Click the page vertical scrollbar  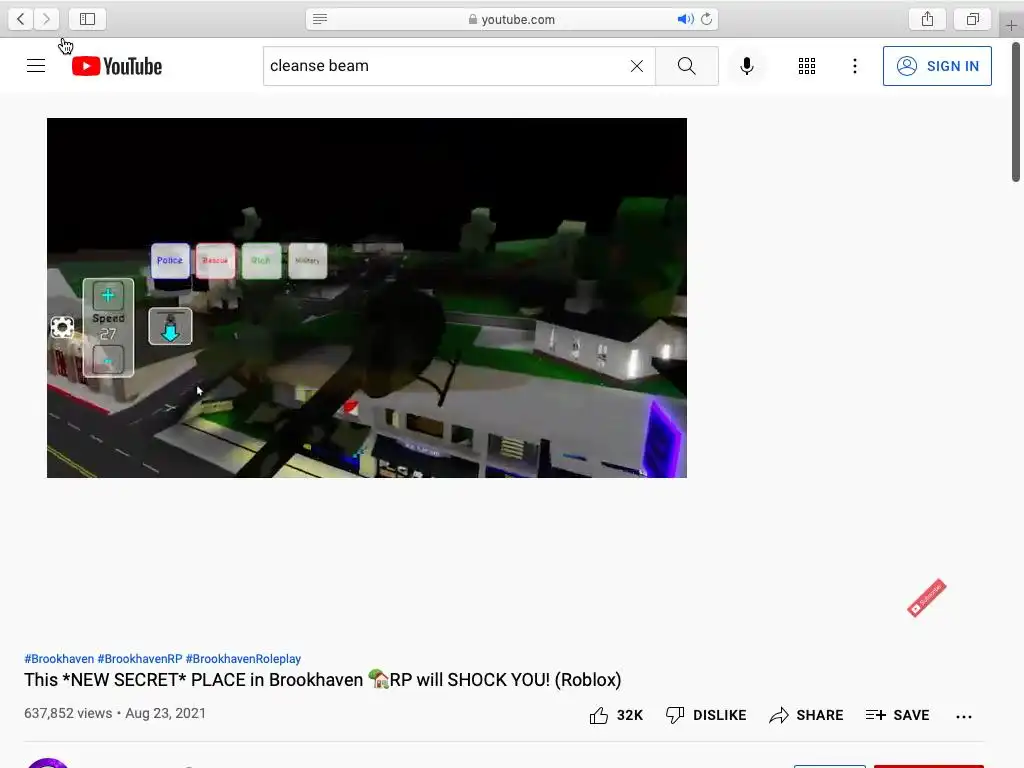tap(1016, 112)
